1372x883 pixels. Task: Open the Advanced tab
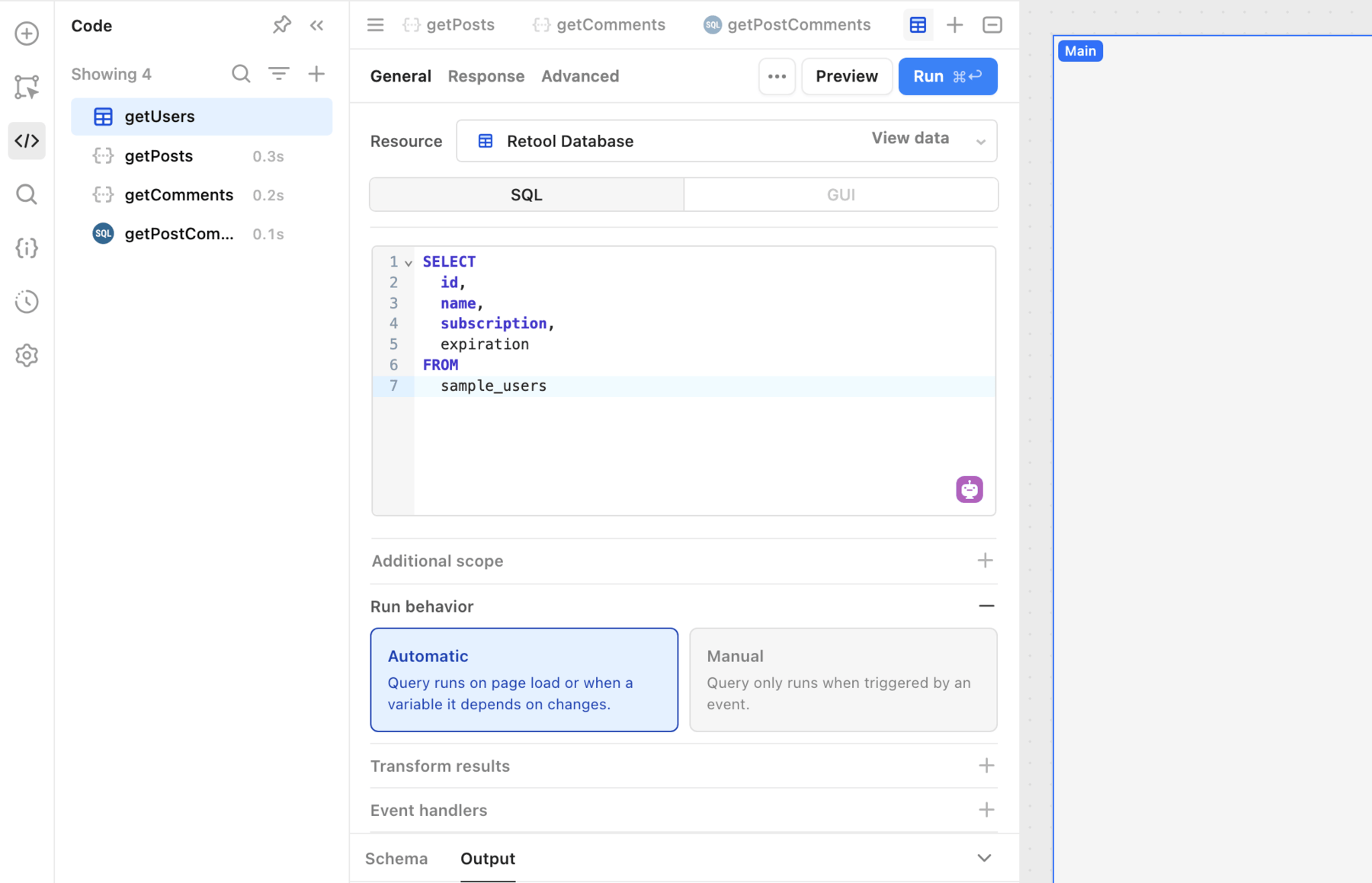point(580,76)
